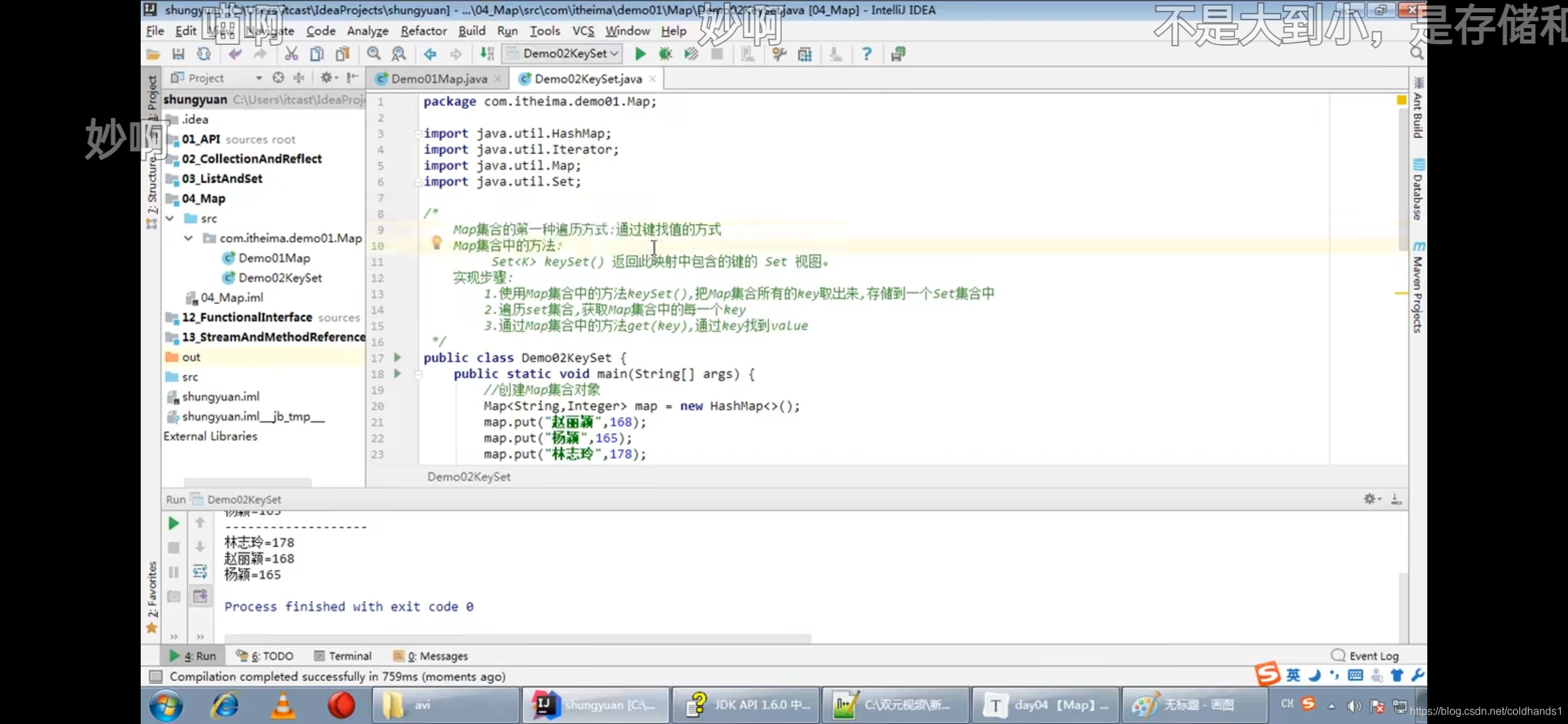Click the yellow inspection status indicator

click(1401, 100)
